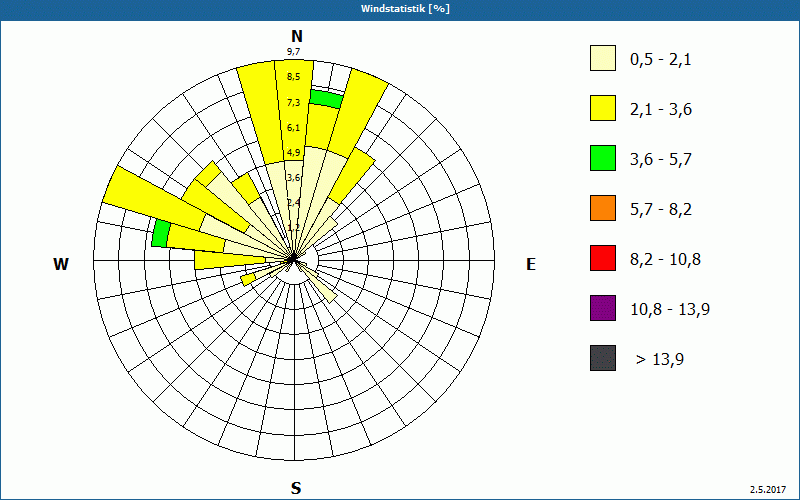Click the red 8,2 - 10,8 legend swatch
Viewport: 800px width, 500px height.
[603, 258]
